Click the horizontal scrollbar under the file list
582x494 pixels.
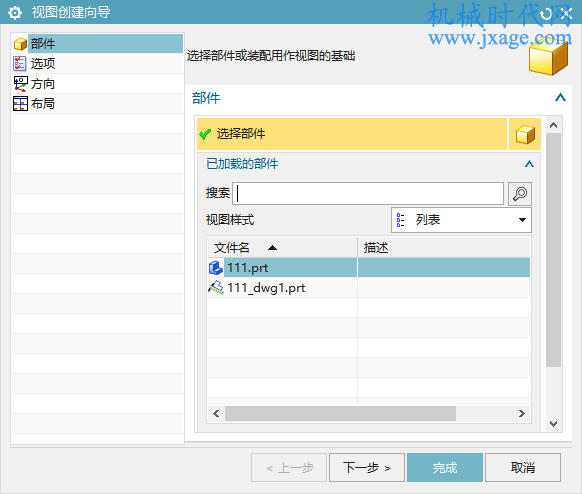point(340,413)
